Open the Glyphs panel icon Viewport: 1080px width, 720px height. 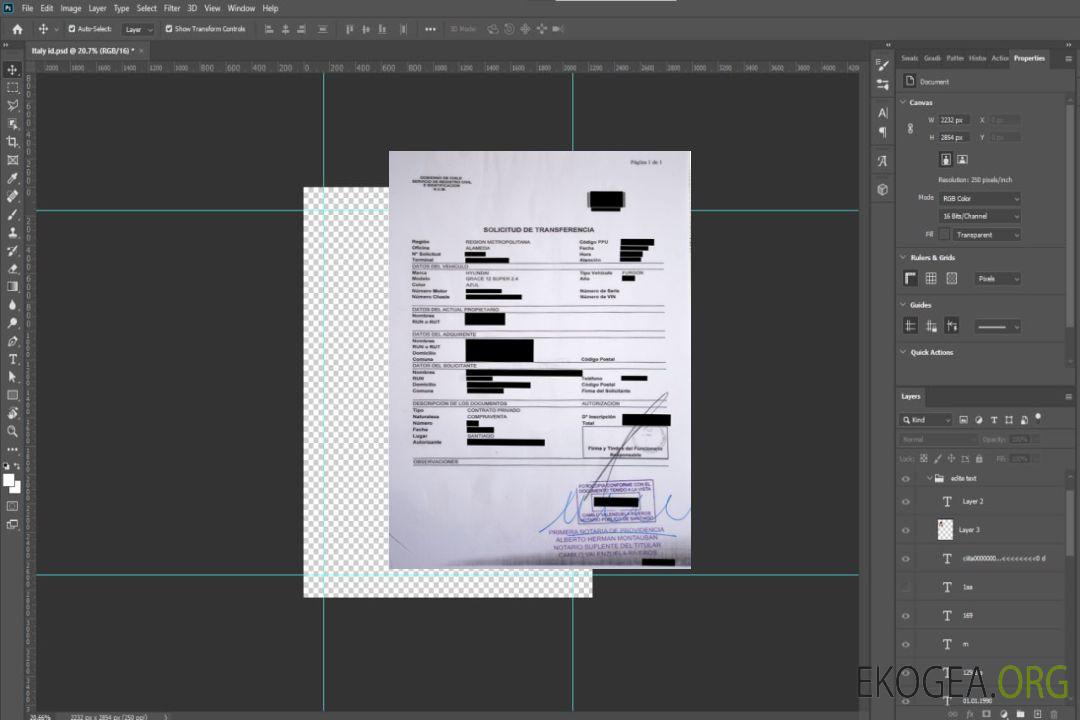click(x=883, y=161)
